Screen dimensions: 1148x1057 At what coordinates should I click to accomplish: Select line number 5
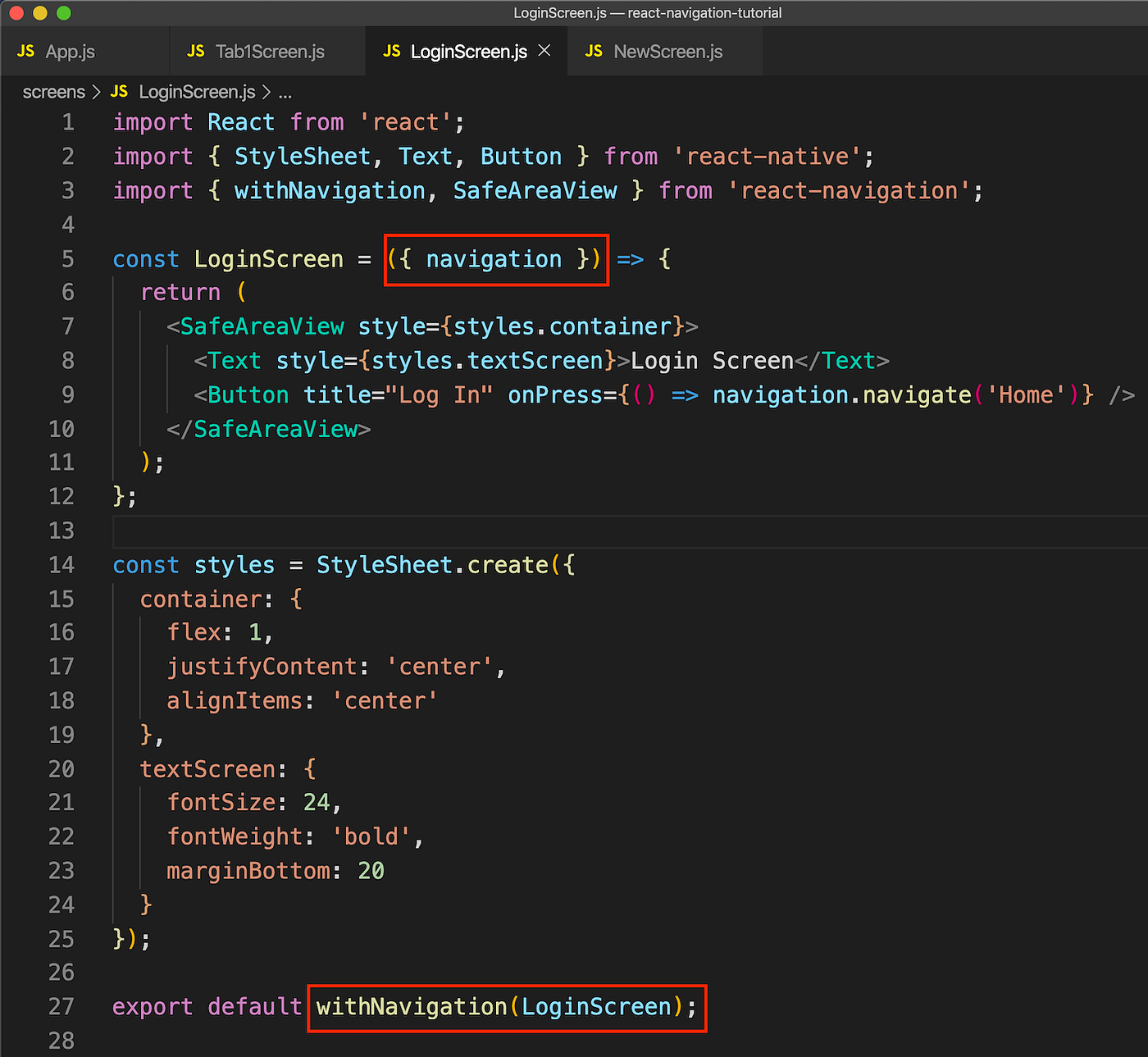click(68, 258)
